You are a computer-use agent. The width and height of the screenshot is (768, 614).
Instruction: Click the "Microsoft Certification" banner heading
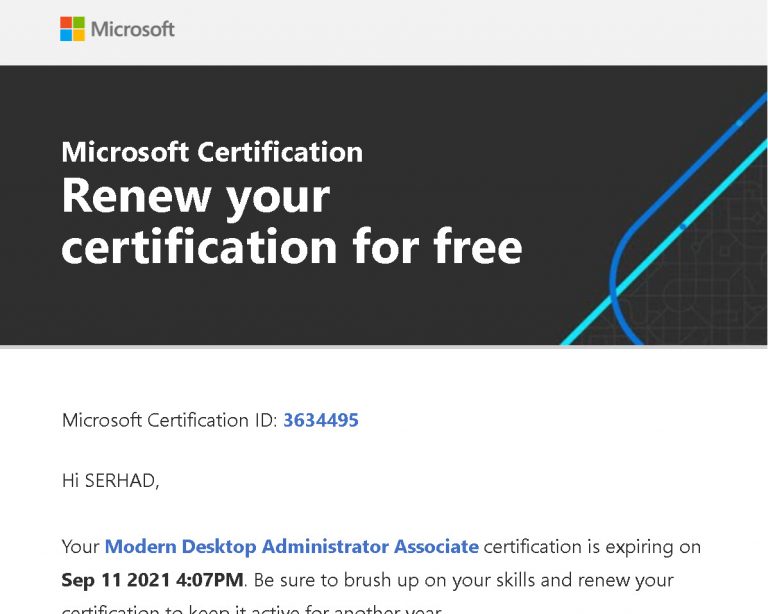[212, 152]
